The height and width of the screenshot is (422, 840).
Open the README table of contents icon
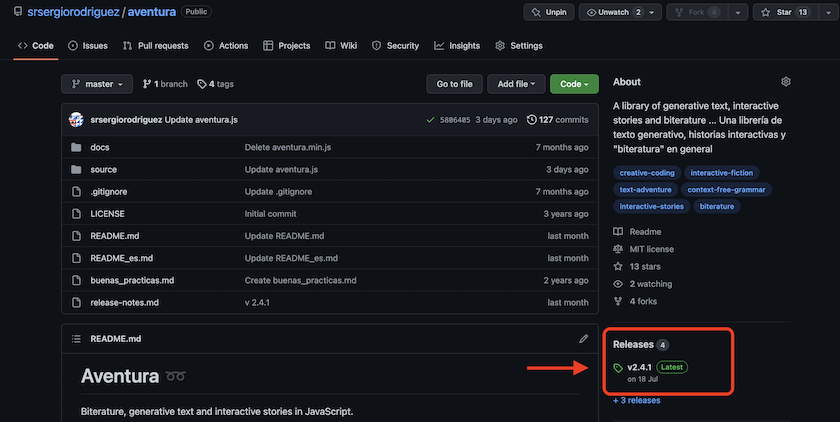(x=75, y=339)
